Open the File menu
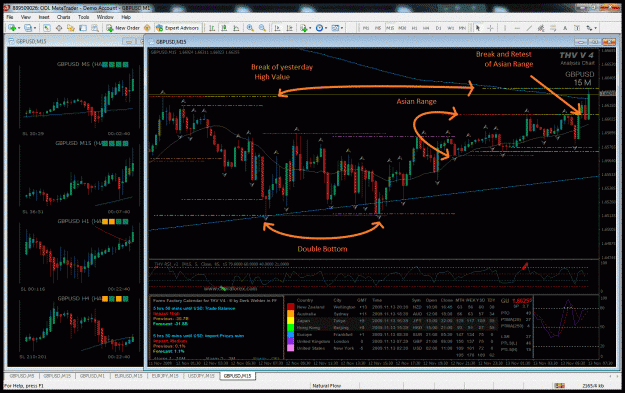The width and height of the screenshot is (625, 393). point(10,17)
